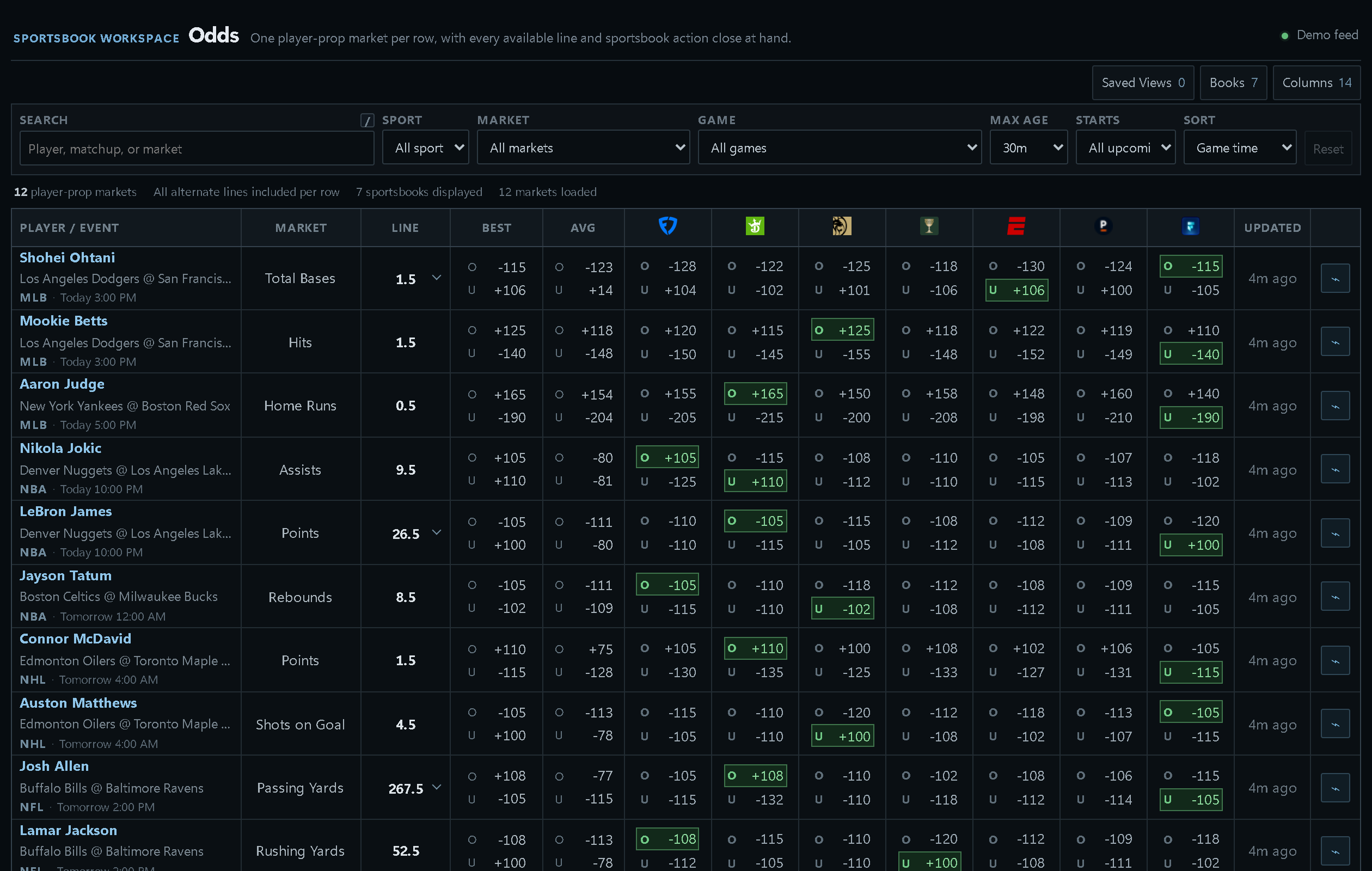Image resolution: width=1372 pixels, height=871 pixels.
Task: Open the All markets dropdown
Action: (x=583, y=148)
